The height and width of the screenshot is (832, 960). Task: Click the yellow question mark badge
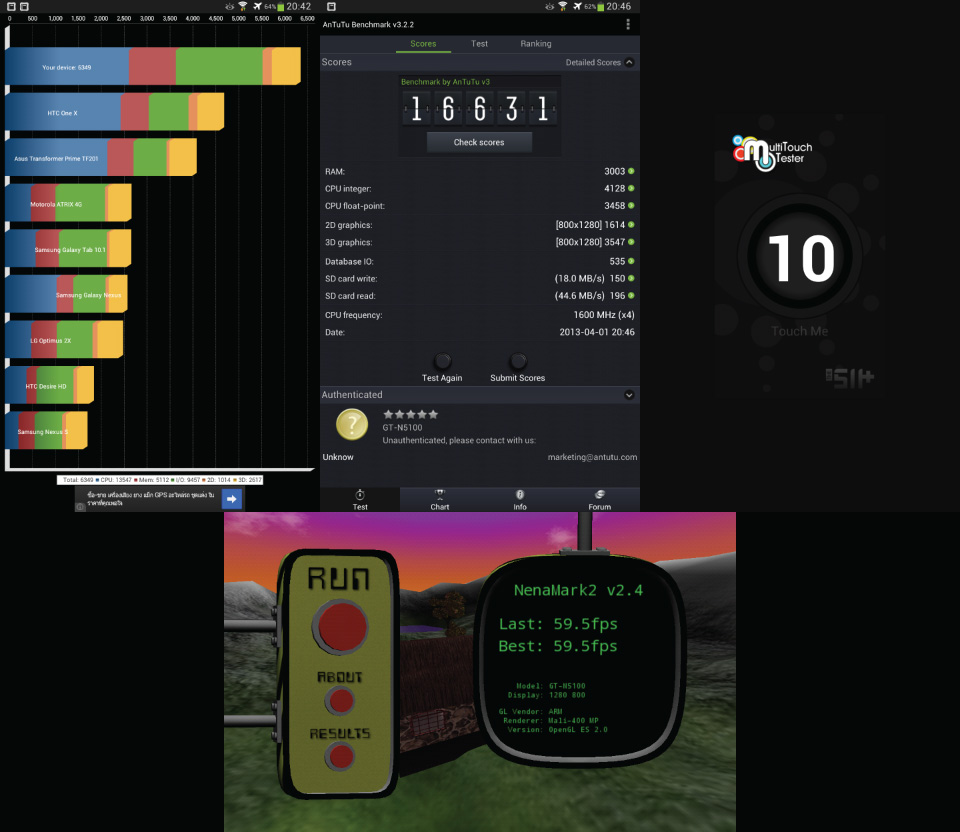[352, 424]
